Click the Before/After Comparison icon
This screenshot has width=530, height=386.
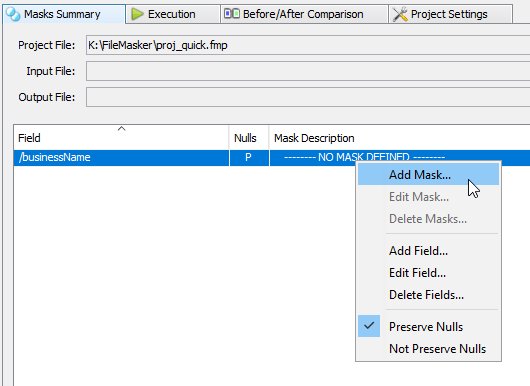click(232, 14)
